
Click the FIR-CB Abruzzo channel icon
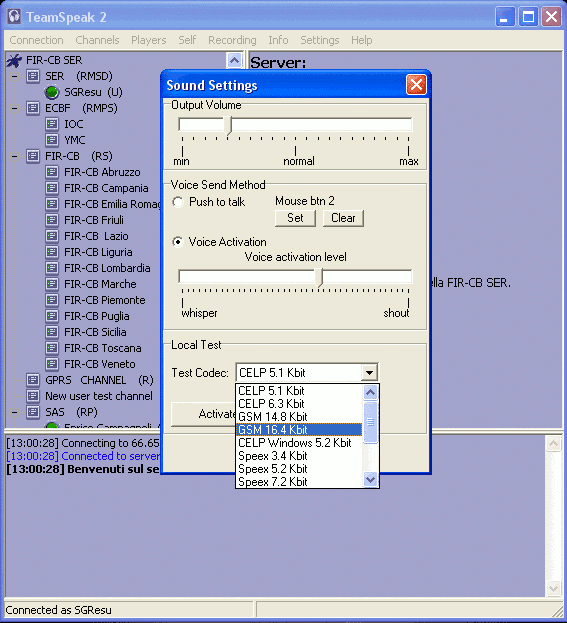(52, 172)
